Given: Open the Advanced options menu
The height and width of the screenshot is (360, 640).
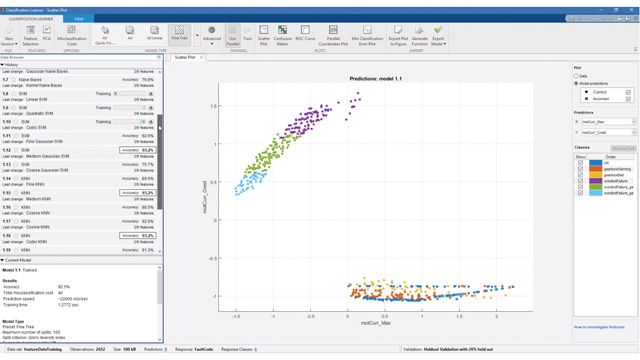Looking at the screenshot, I should [212, 35].
